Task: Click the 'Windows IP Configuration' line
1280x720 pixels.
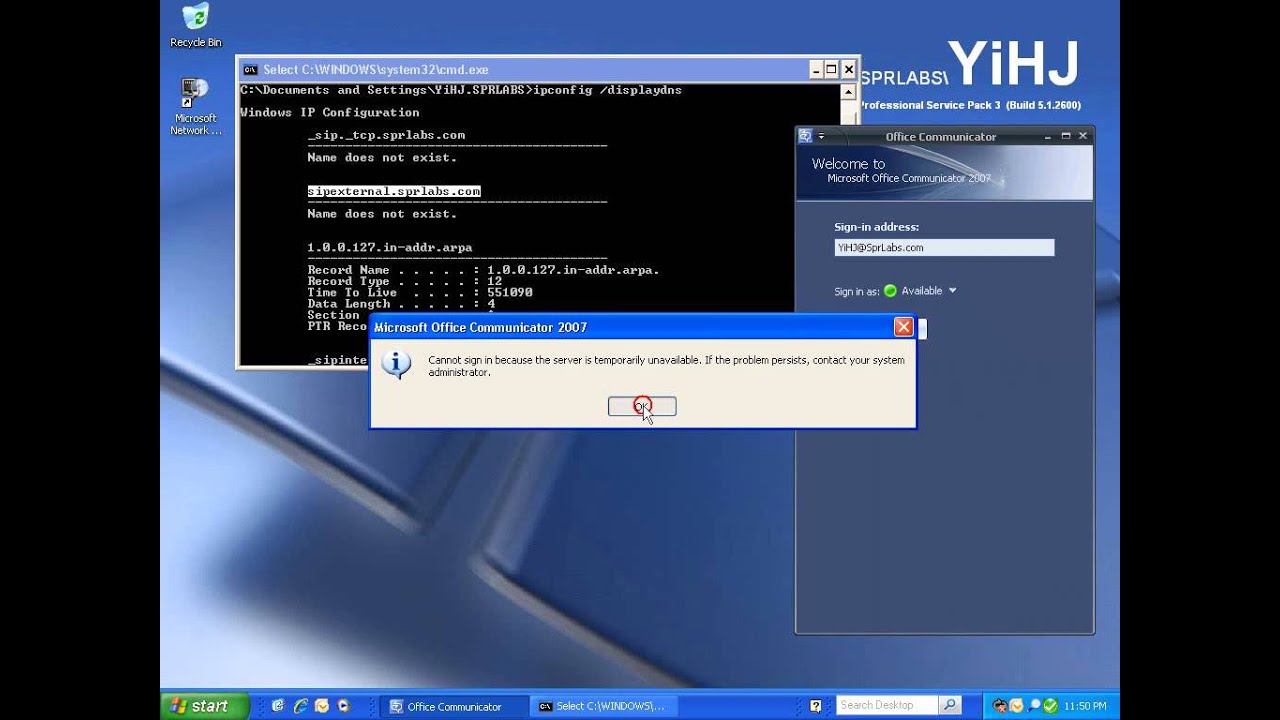Action: tap(330, 113)
